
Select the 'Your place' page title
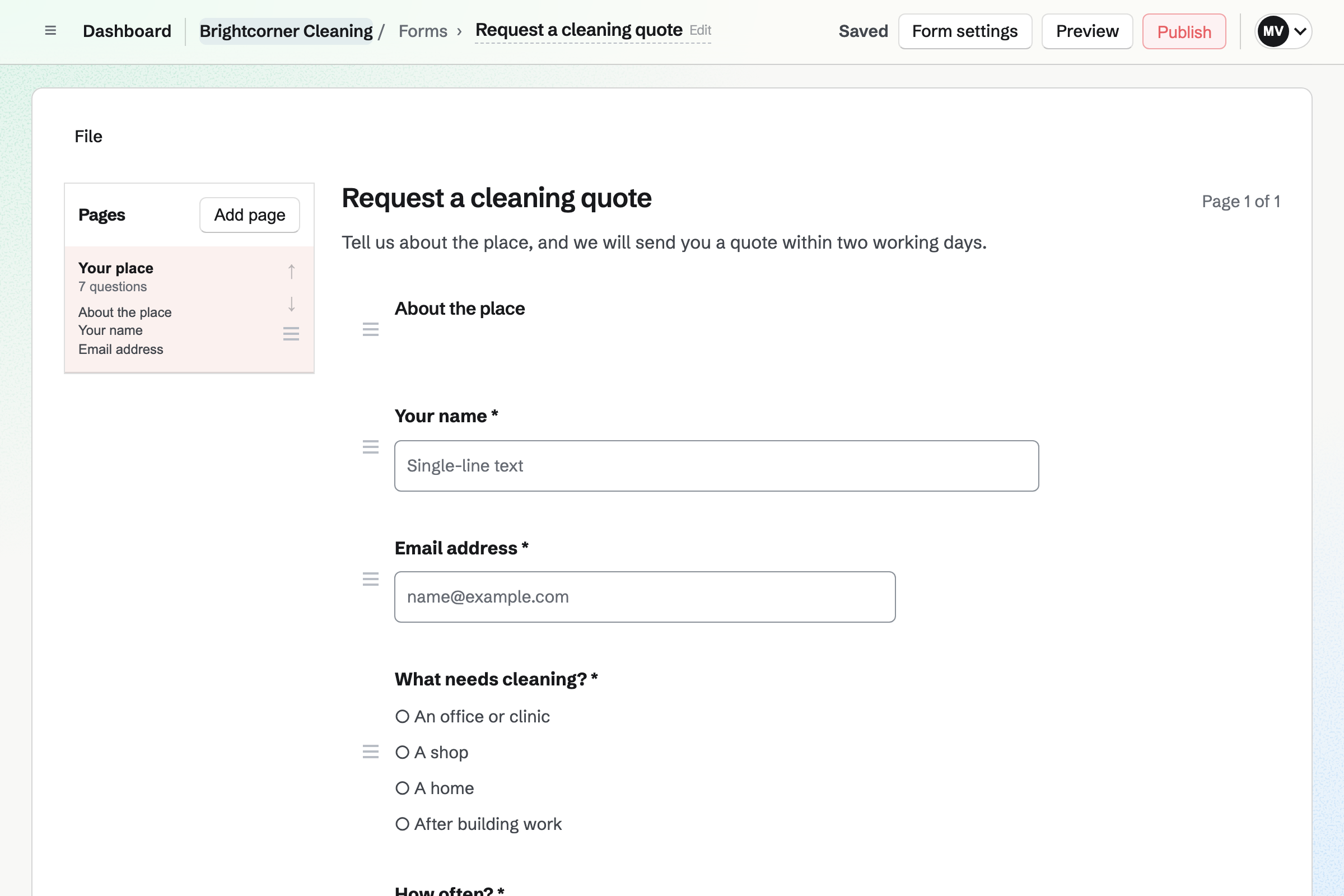pos(116,268)
